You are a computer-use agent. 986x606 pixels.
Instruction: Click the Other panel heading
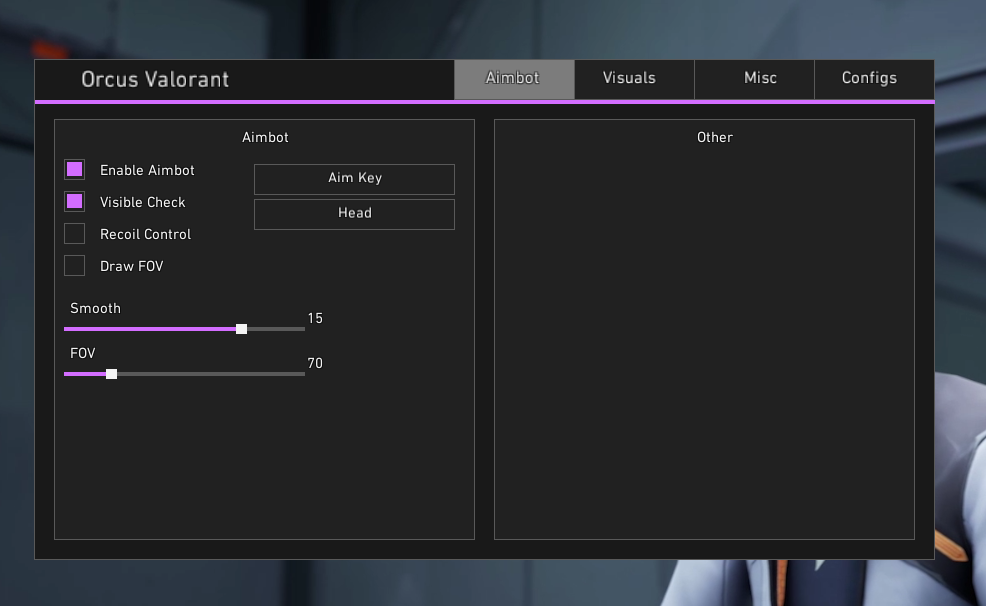coord(714,138)
